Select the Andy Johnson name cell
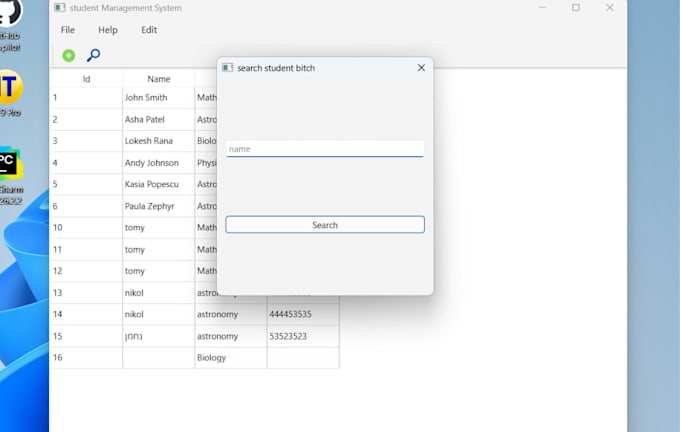This screenshot has height=432, width=680. (159, 163)
